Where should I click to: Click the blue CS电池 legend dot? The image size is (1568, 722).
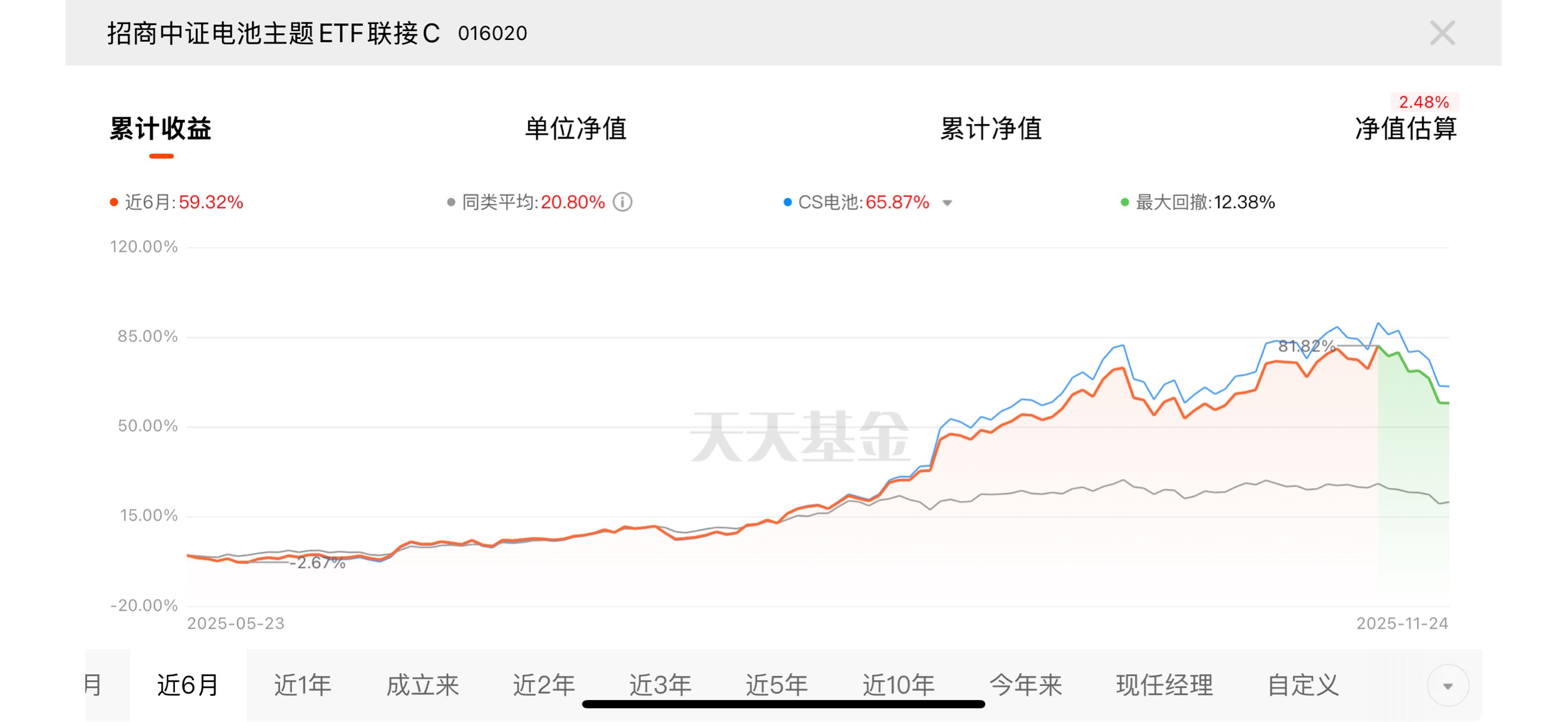(788, 202)
